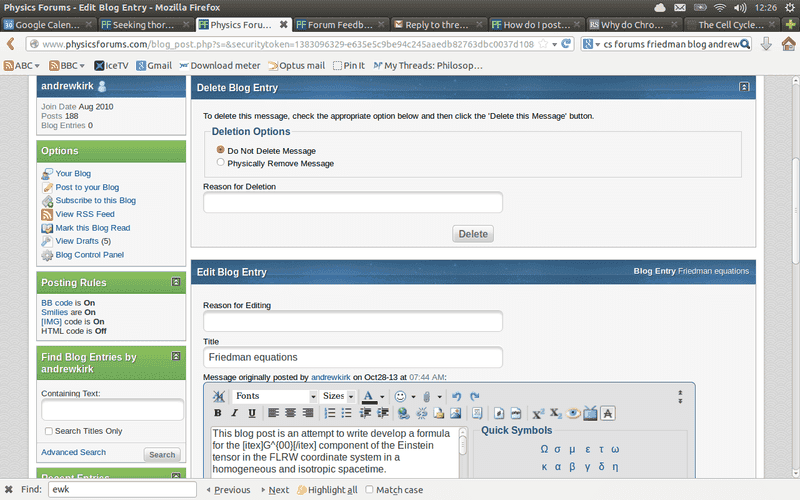This screenshot has height=500, width=800.
Task: Click the Delete button
Action: click(x=473, y=234)
